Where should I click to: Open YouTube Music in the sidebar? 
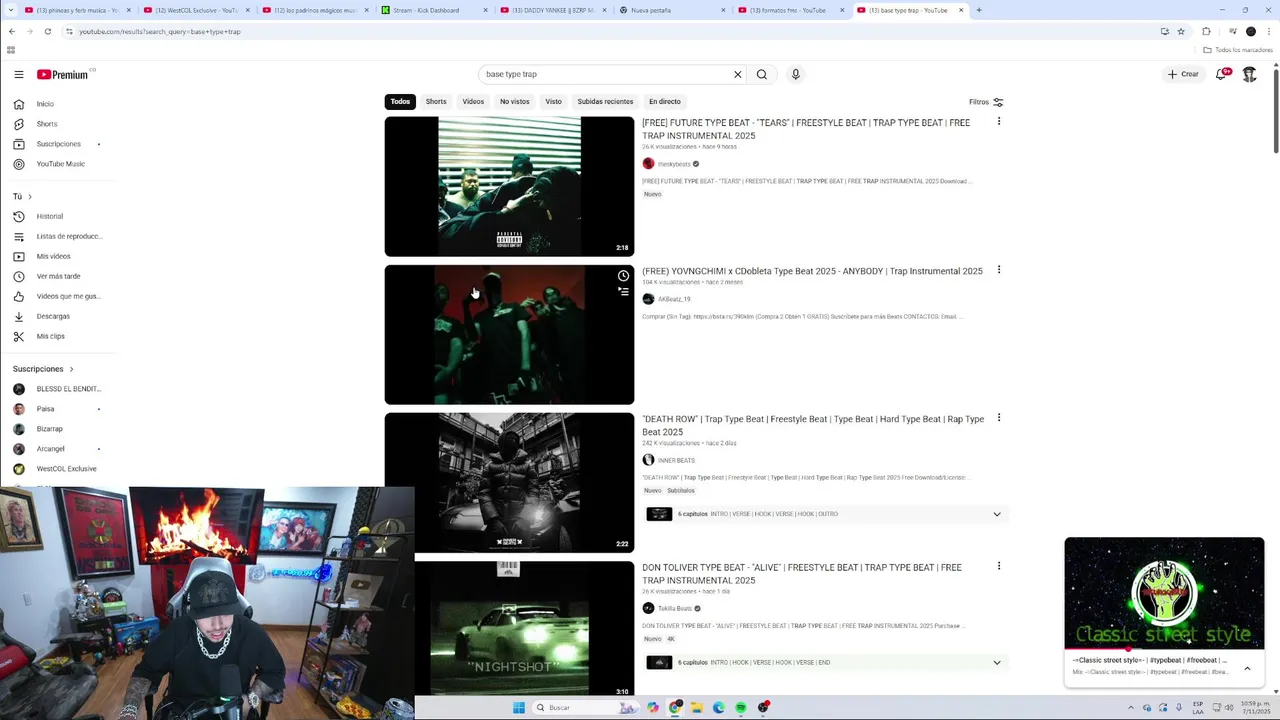coord(60,164)
